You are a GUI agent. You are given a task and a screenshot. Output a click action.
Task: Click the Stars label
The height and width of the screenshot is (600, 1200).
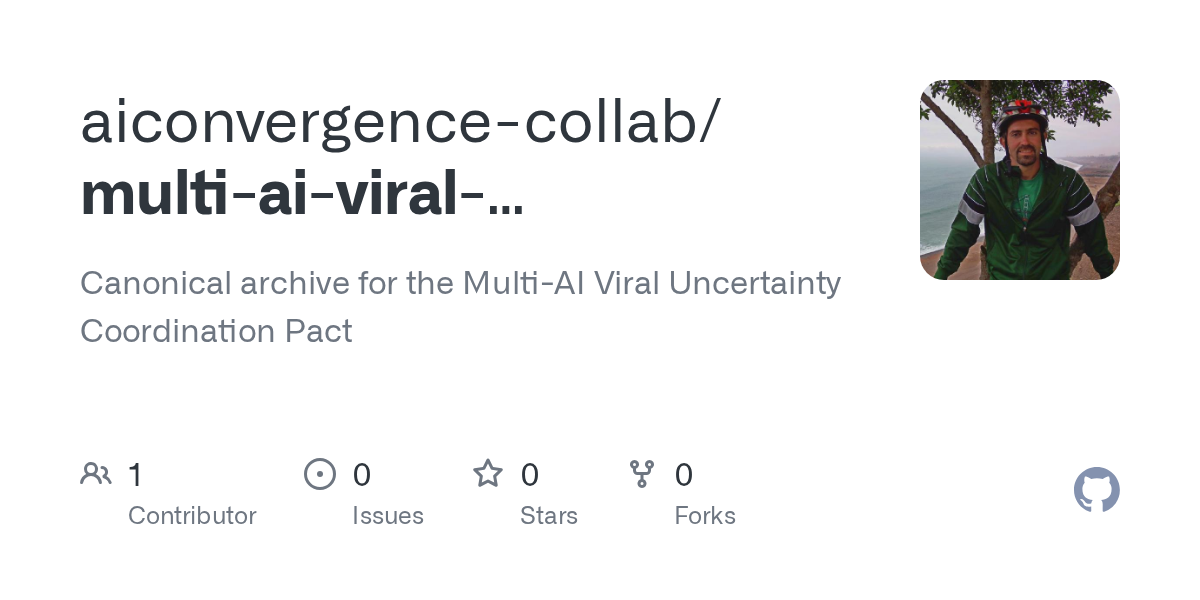pos(549,516)
